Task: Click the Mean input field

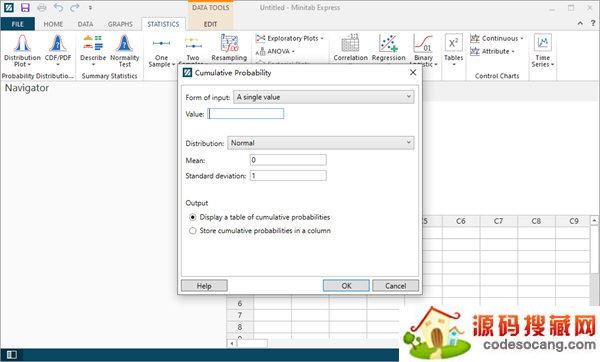Action: 288,160
